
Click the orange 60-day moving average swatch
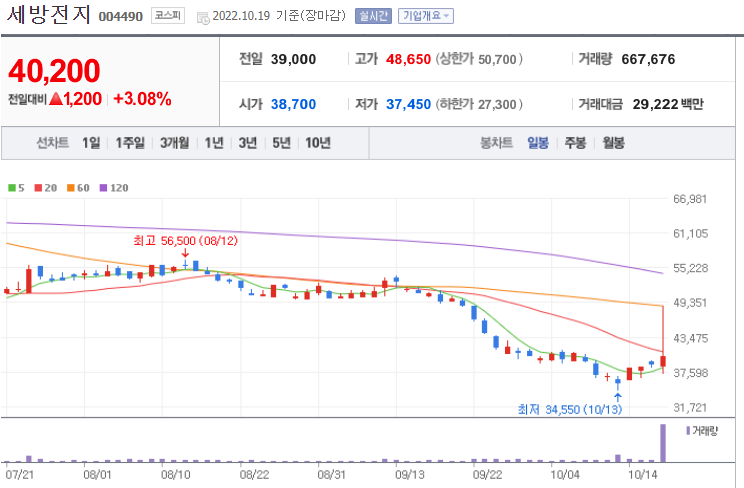pos(71,188)
